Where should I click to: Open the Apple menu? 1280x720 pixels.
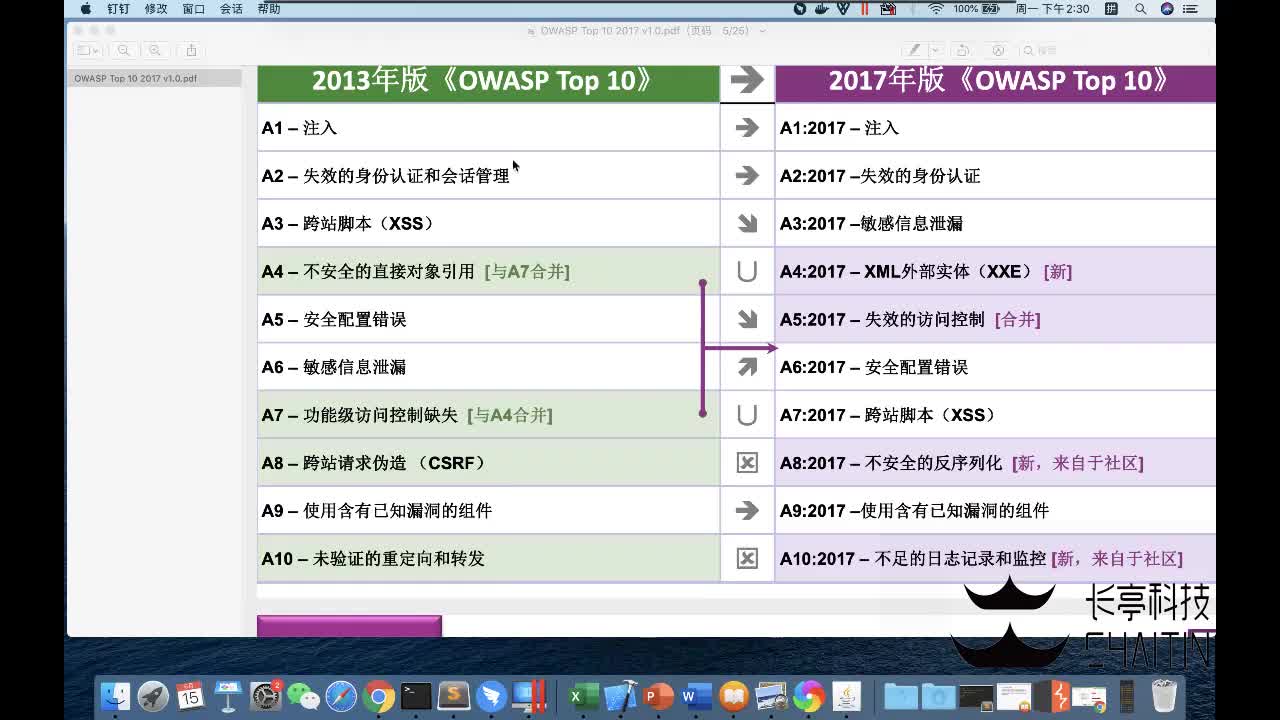coord(86,9)
